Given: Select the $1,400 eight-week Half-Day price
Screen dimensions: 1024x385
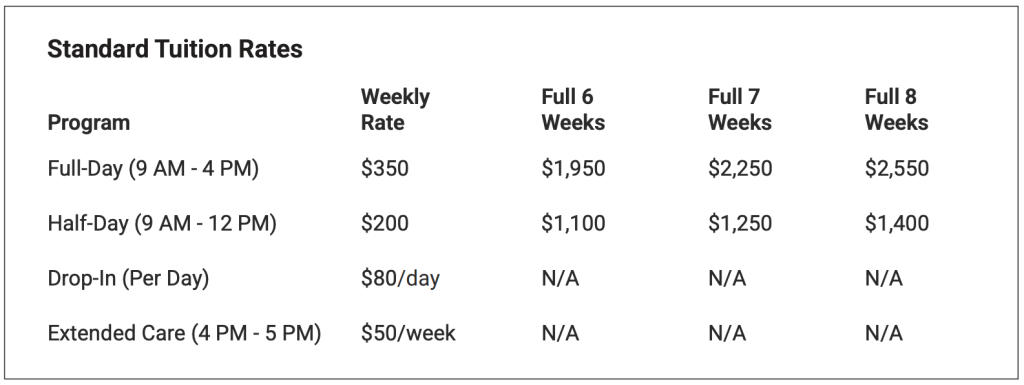Looking at the screenshot, I should 897,224.
